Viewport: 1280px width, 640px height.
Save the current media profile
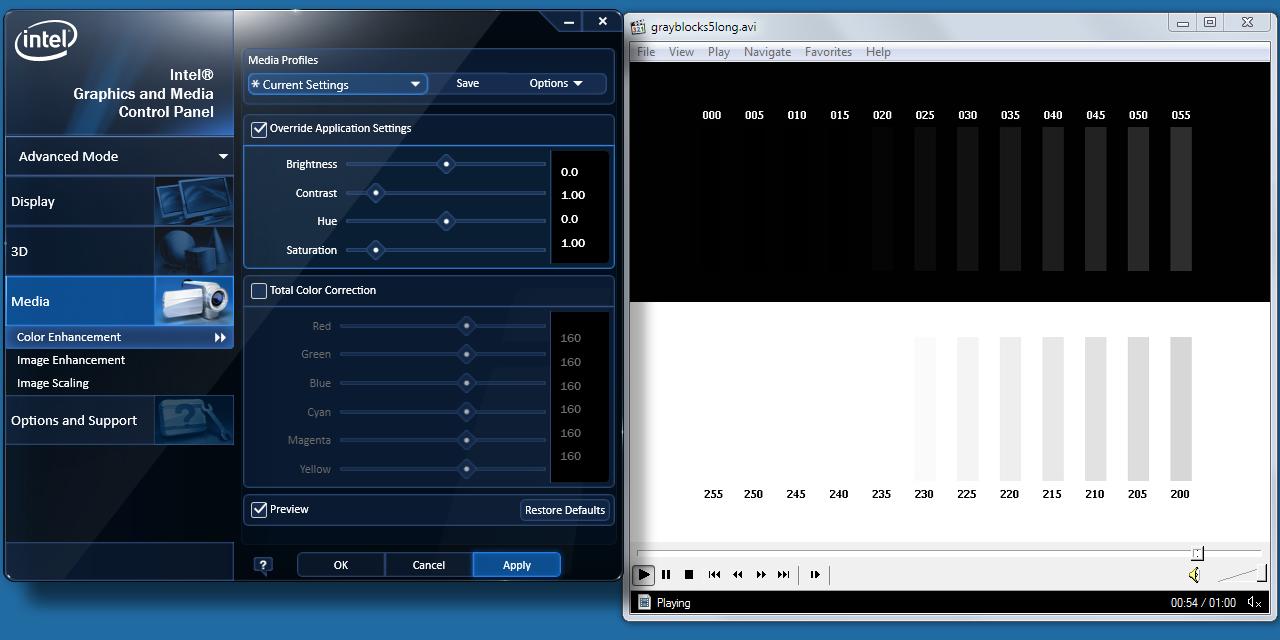(x=467, y=83)
